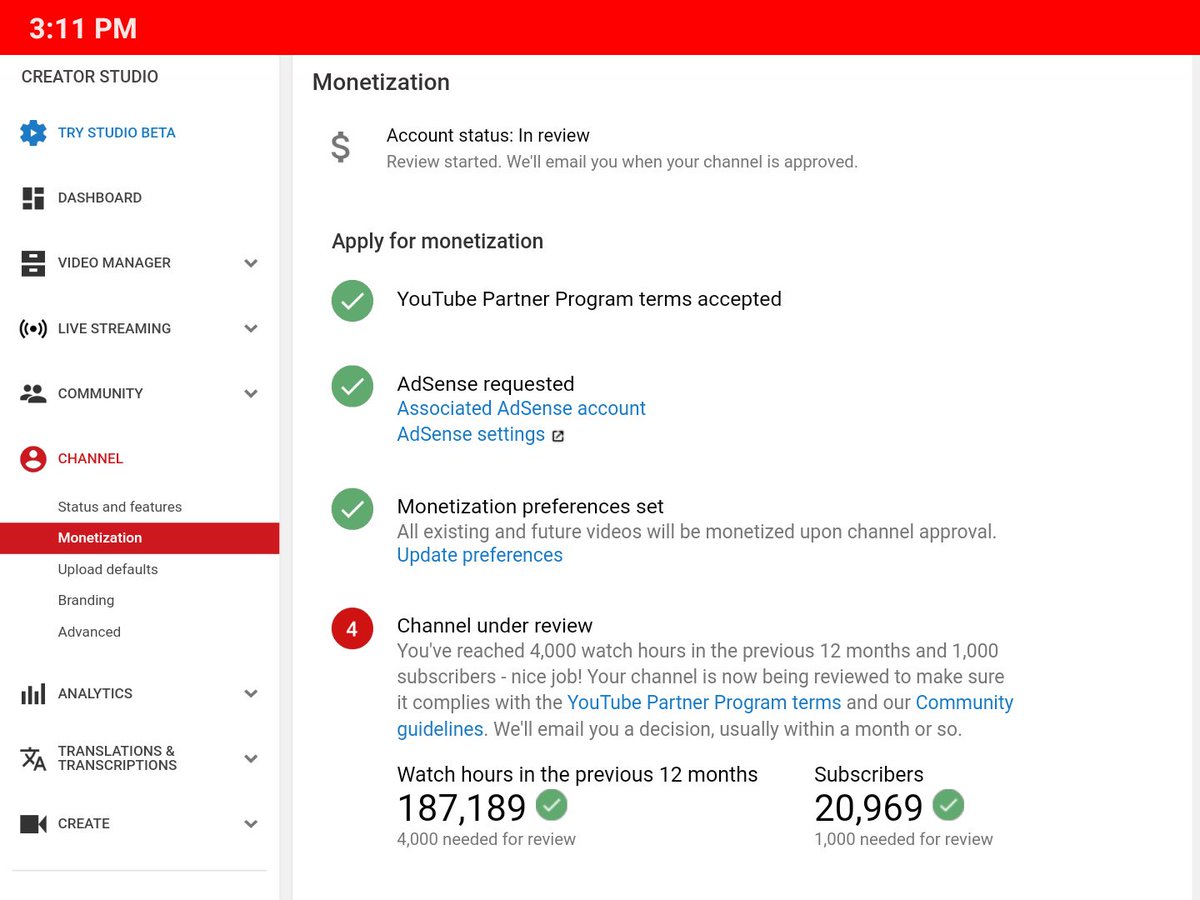The height and width of the screenshot is (900, 1200).
Task: Open Translations & Transcriptions menu item
Action: coord(117,758)
